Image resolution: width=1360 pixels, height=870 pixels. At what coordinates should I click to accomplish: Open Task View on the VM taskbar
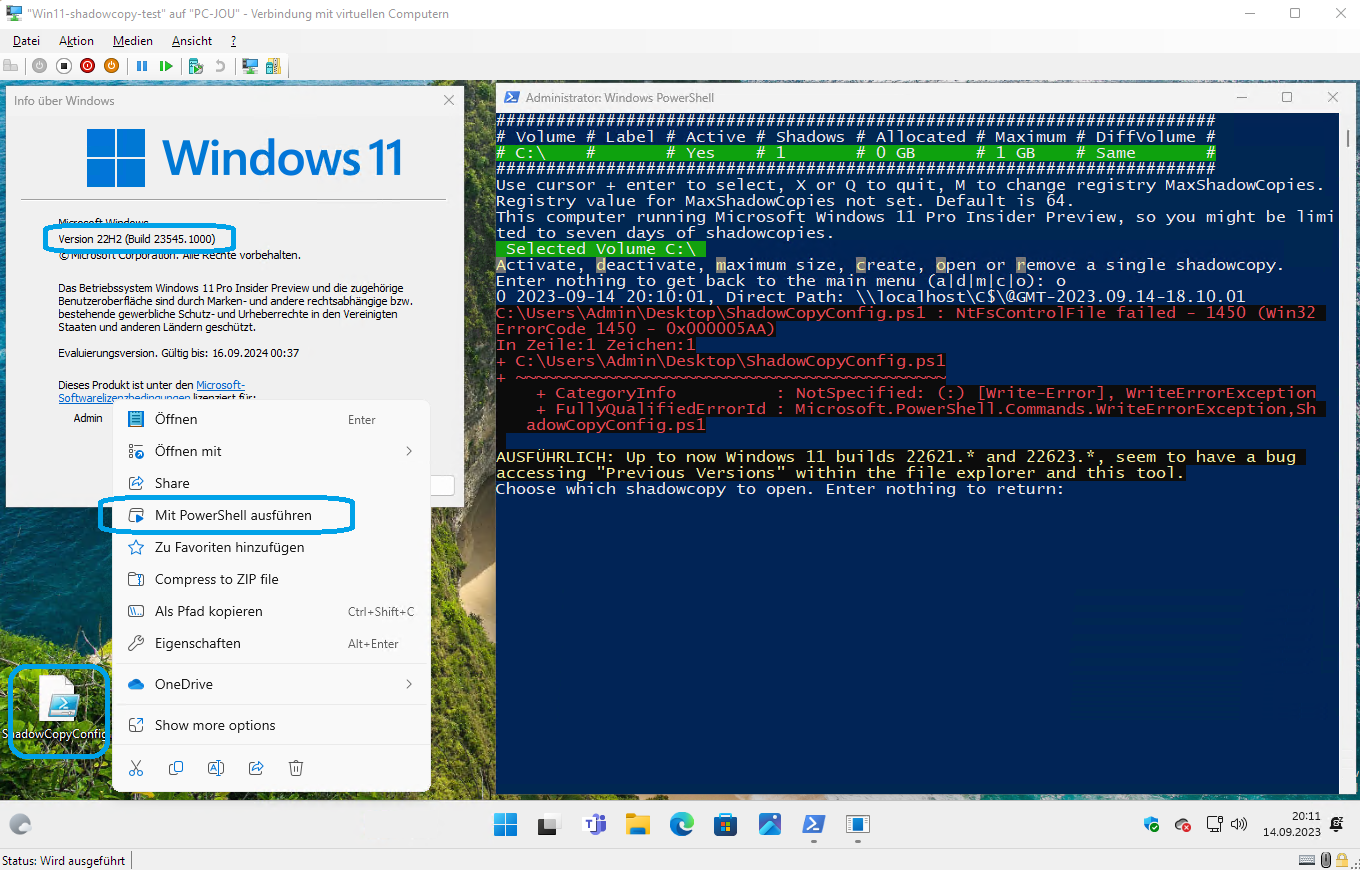548,825
